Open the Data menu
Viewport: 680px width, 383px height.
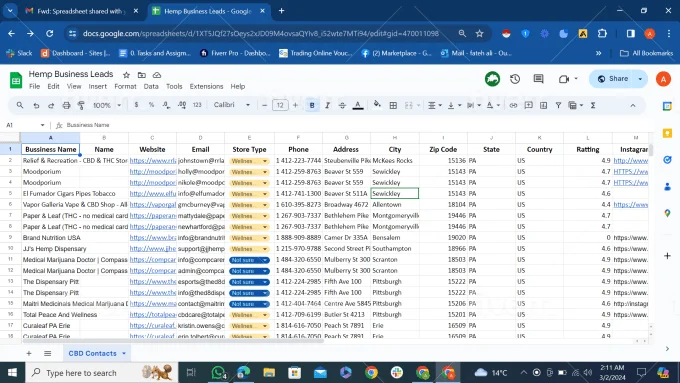(151, 86)
